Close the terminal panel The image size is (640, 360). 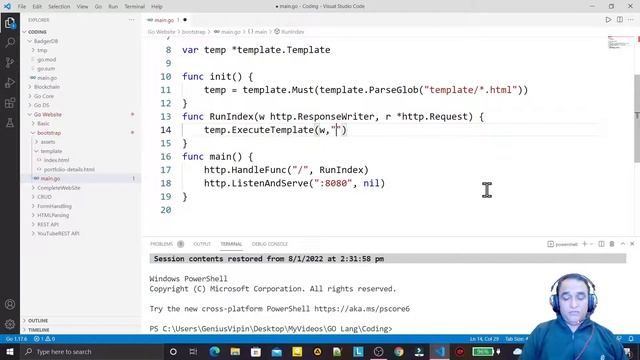632,244
